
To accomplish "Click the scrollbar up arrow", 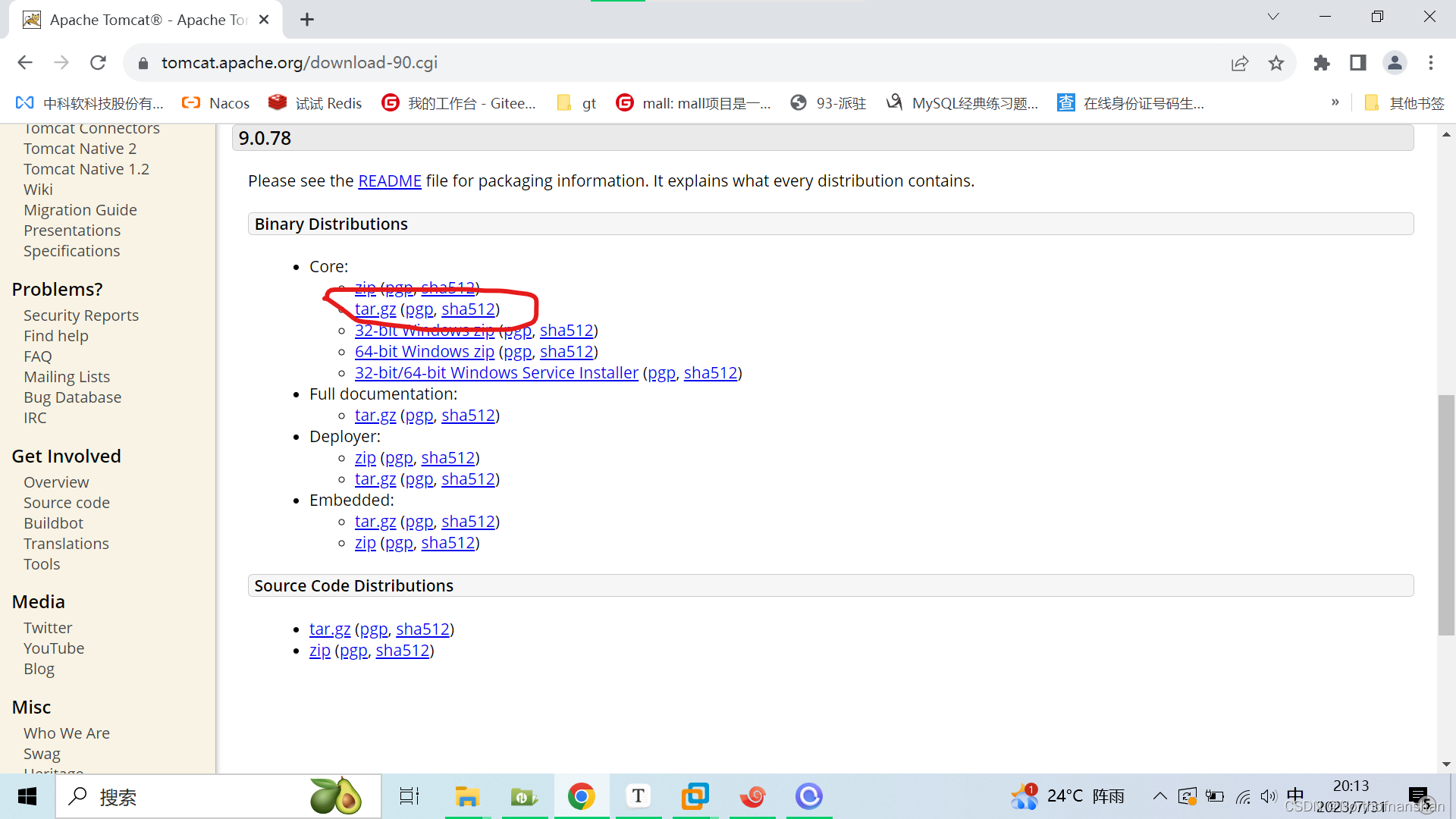I will point(1446,134).
